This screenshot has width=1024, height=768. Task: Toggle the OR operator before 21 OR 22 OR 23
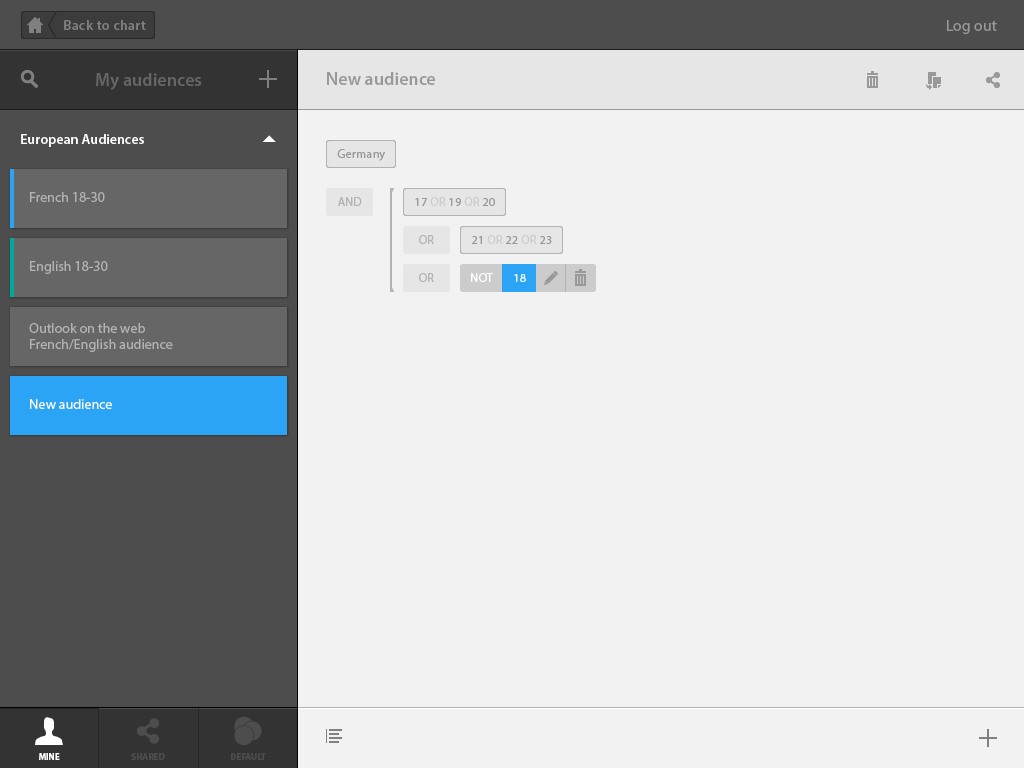click(426, 240)
